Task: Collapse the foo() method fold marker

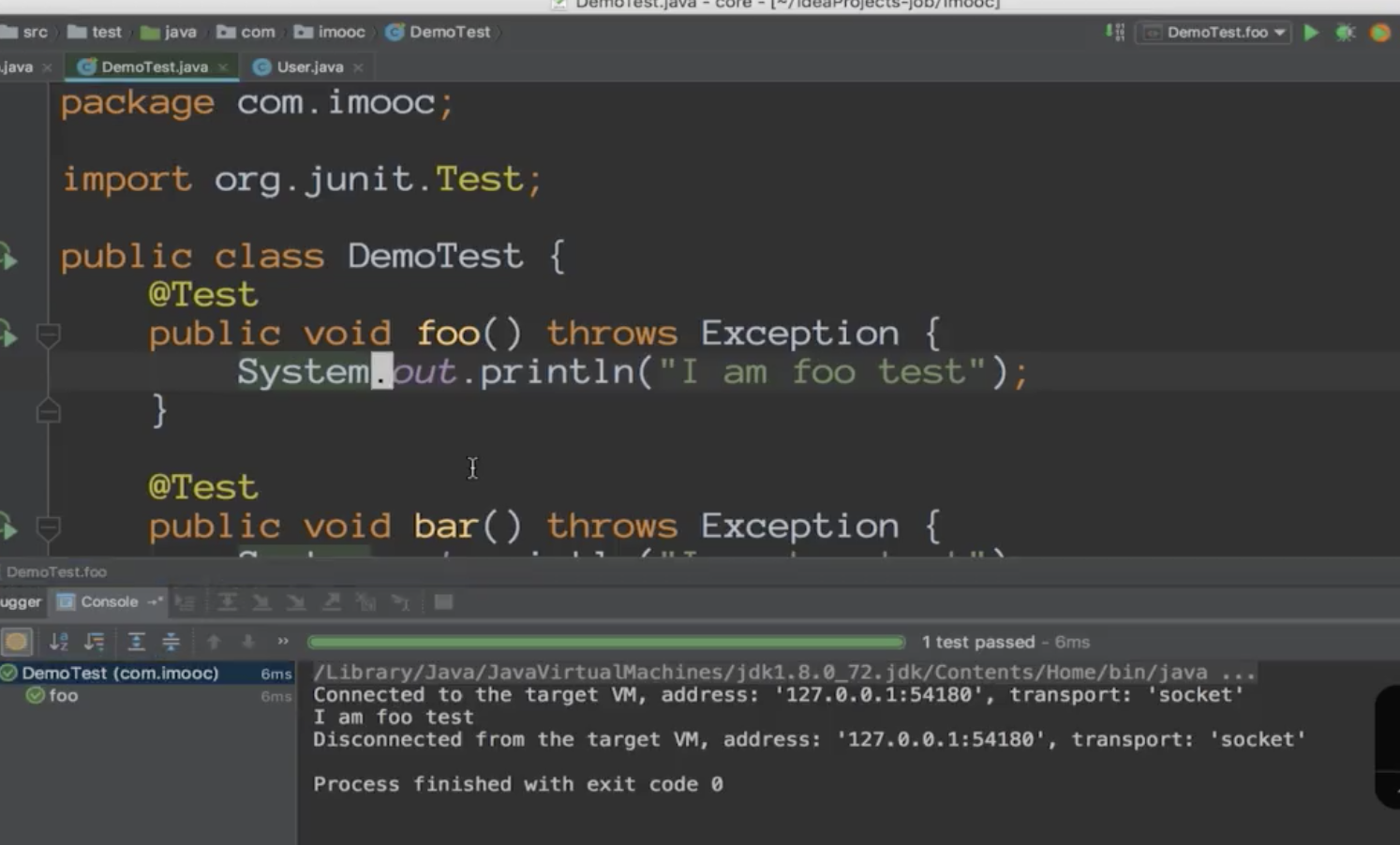Action: (x=48, y=334)
